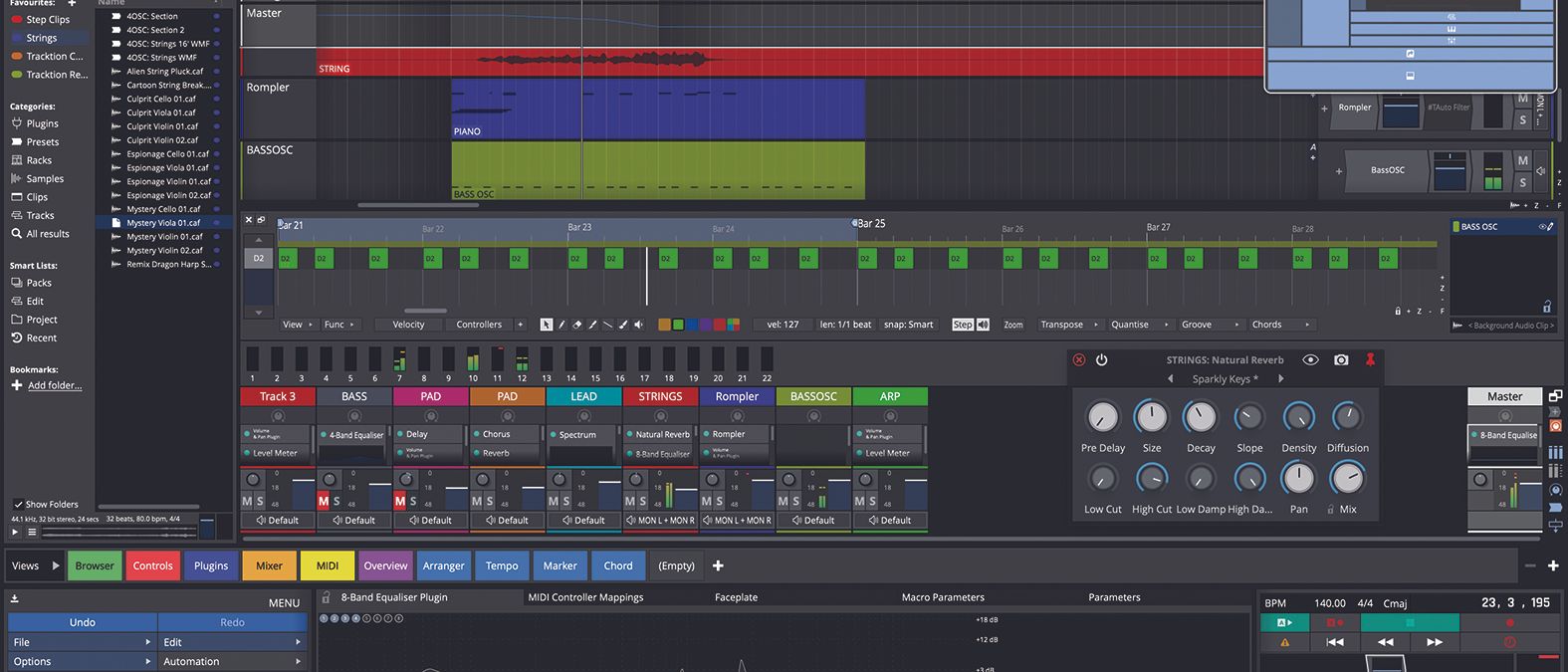Solo the ARP mixer channel
This screenshot has height=672, width=1568.
pos(872,501)
